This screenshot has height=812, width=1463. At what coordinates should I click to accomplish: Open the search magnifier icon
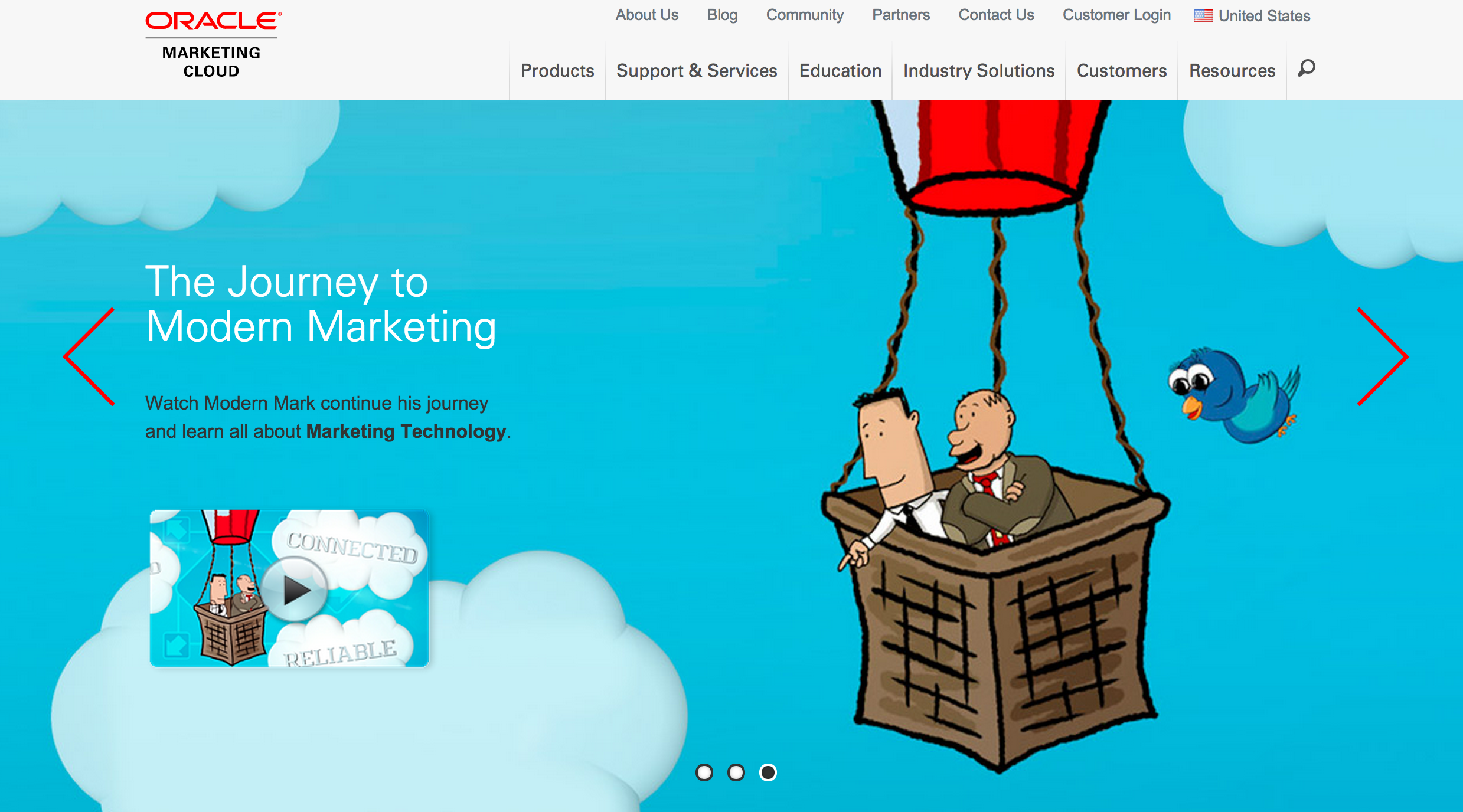coord(1307,68)
